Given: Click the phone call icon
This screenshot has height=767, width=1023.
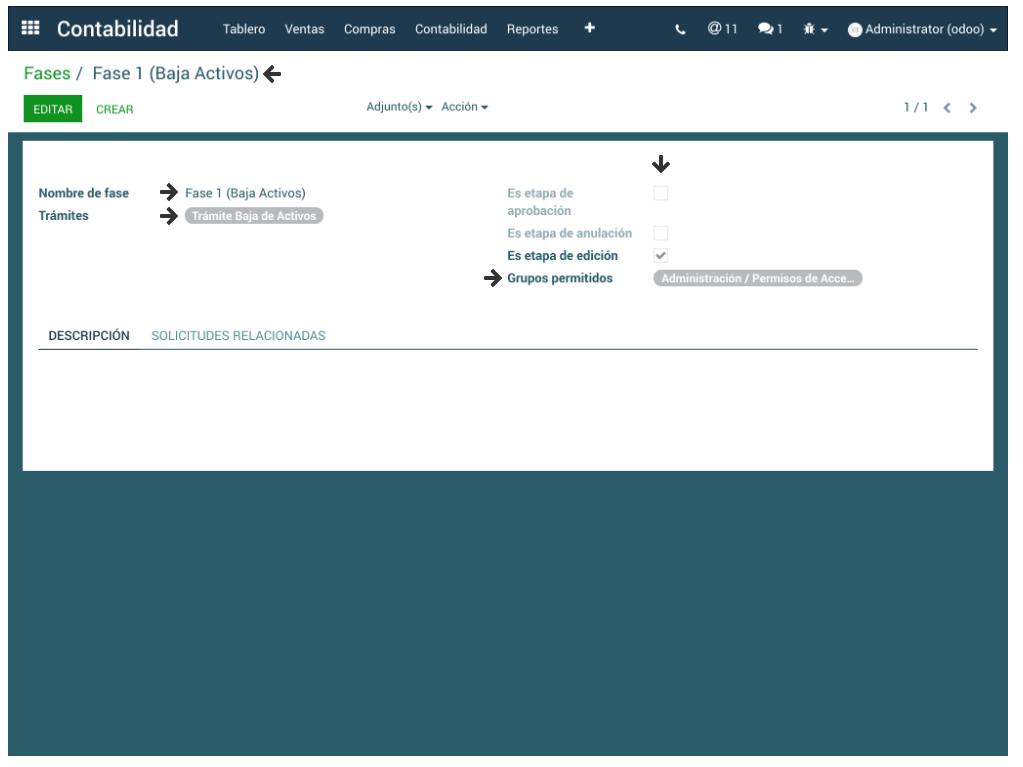Looking at the screenshot, I should click(x=681, y=30).
